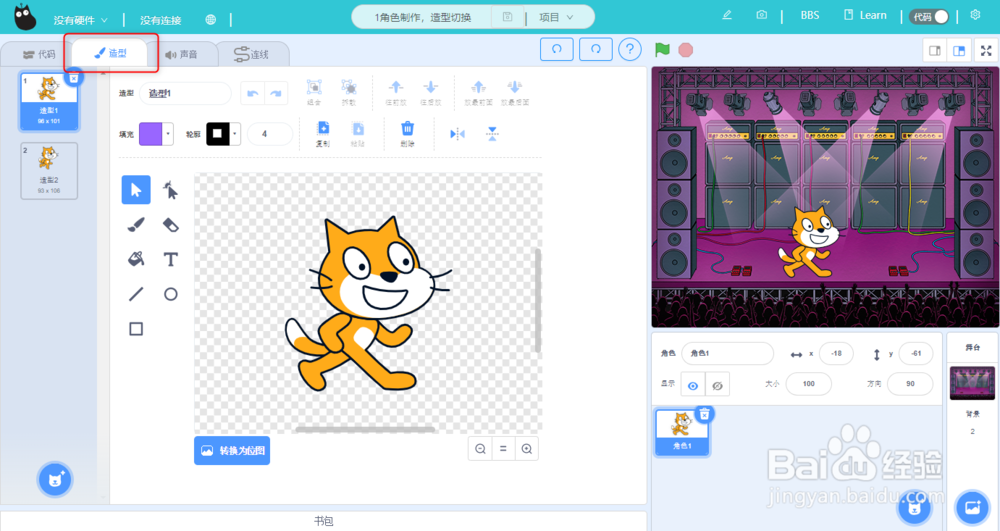Click the bring forward (往前放) icon

pyautogui.click(x=396, y=92)
